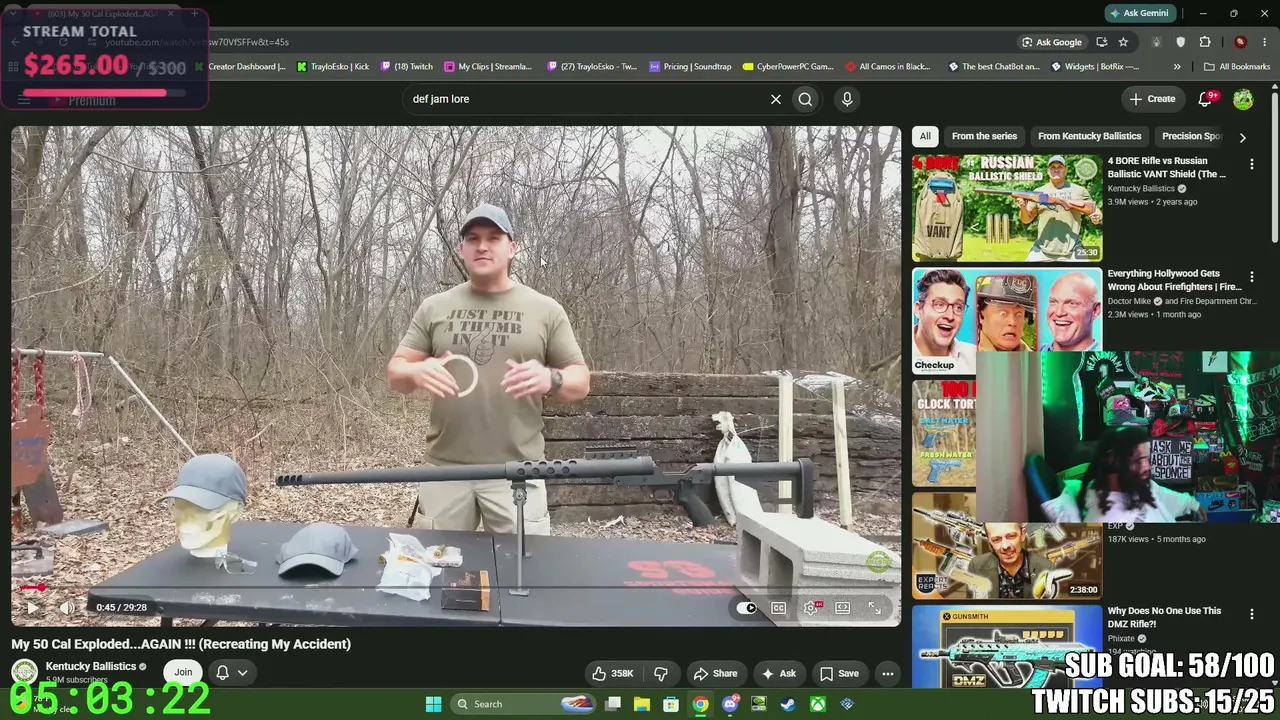Open the TrayloEsko | Kick bookmark
1280x720 pixels.
333,67
